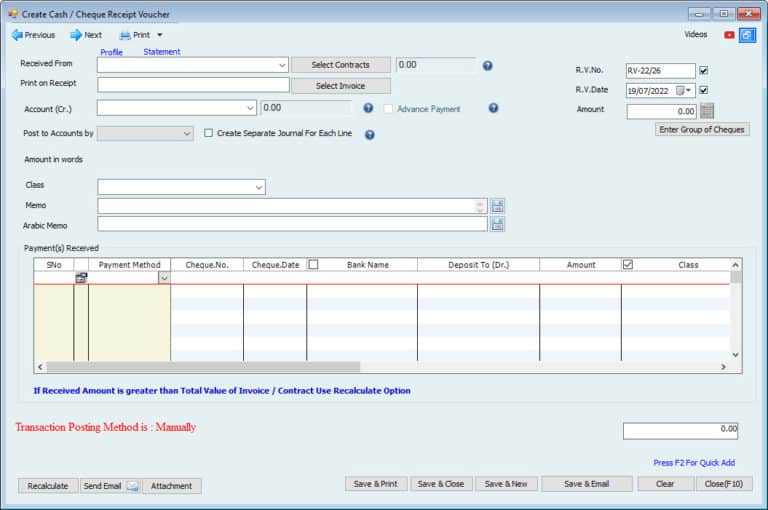Click the Print toolbar button
The height and width of the screenshot is (510, 768).
135,35
